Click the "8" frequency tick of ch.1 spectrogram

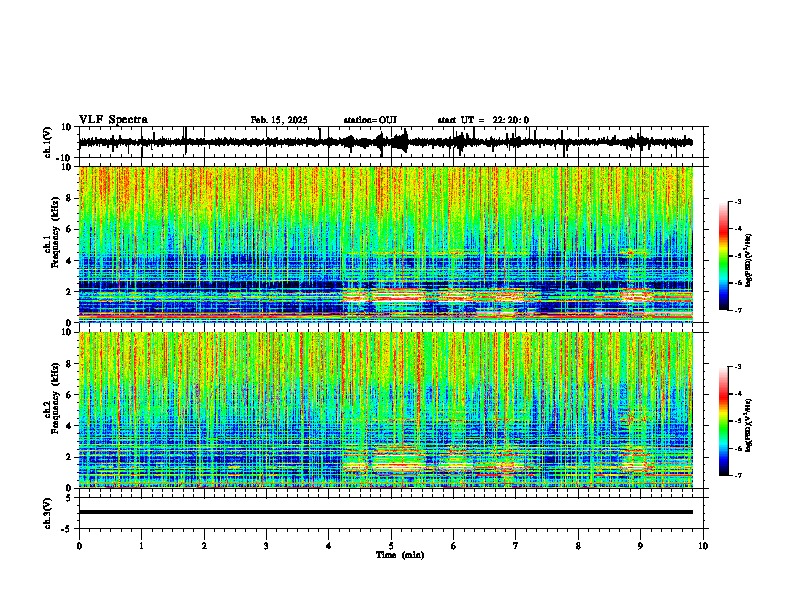(70, 198)
